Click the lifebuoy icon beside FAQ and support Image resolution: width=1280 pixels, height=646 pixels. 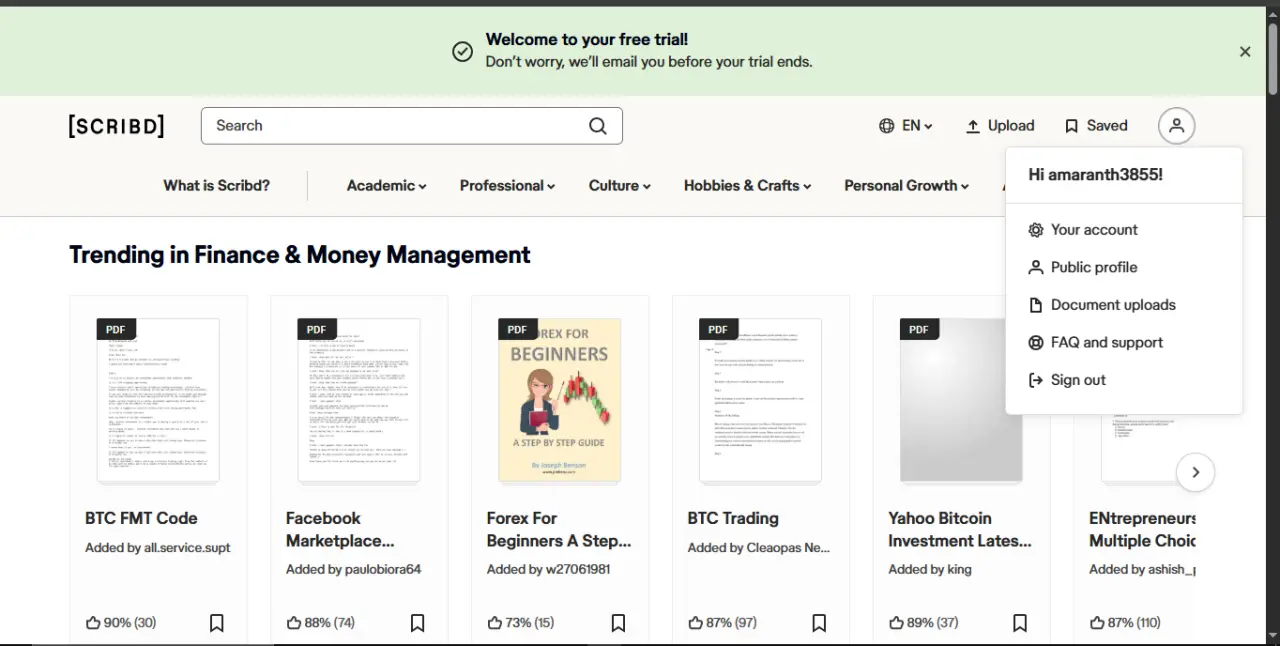[x=1036, y=342]
